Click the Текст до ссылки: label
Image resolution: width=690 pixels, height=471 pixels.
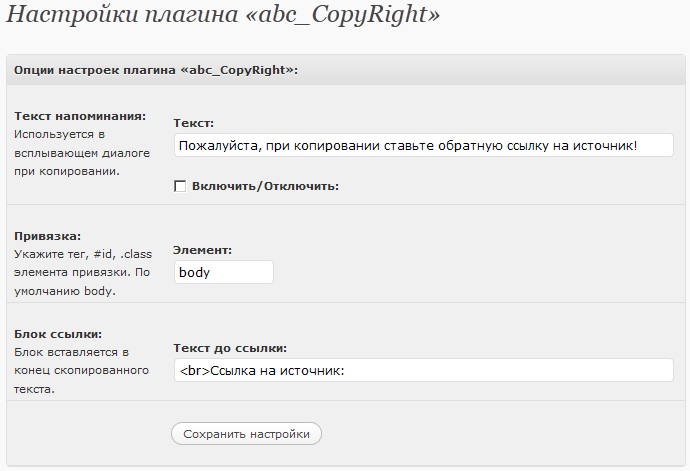pos(230,348)
